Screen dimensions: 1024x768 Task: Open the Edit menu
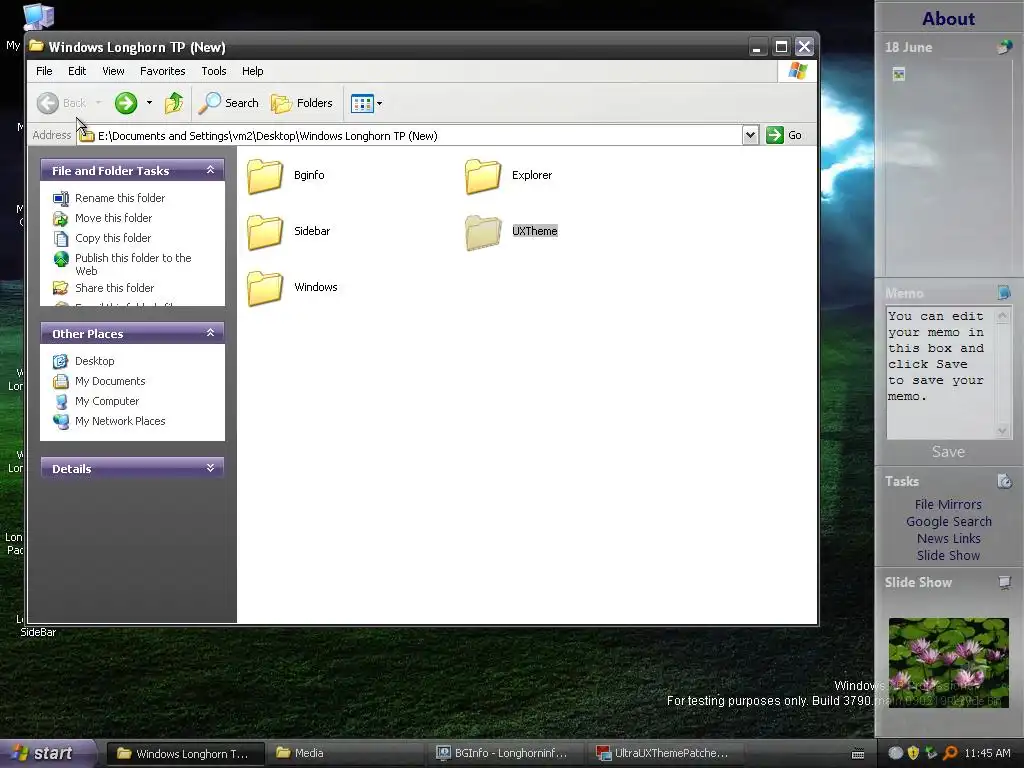tap(77, 71)
